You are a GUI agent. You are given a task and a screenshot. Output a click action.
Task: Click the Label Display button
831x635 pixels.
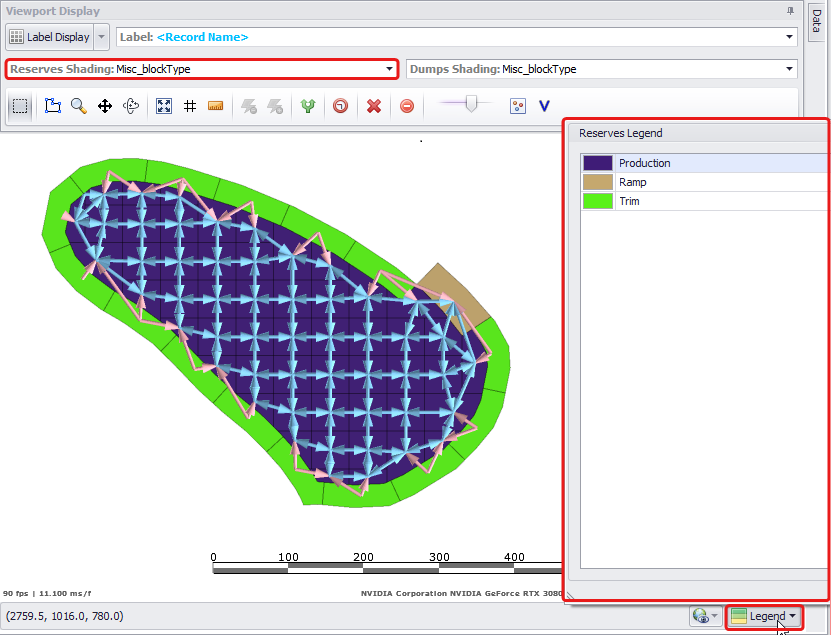[x=49, y=37]
